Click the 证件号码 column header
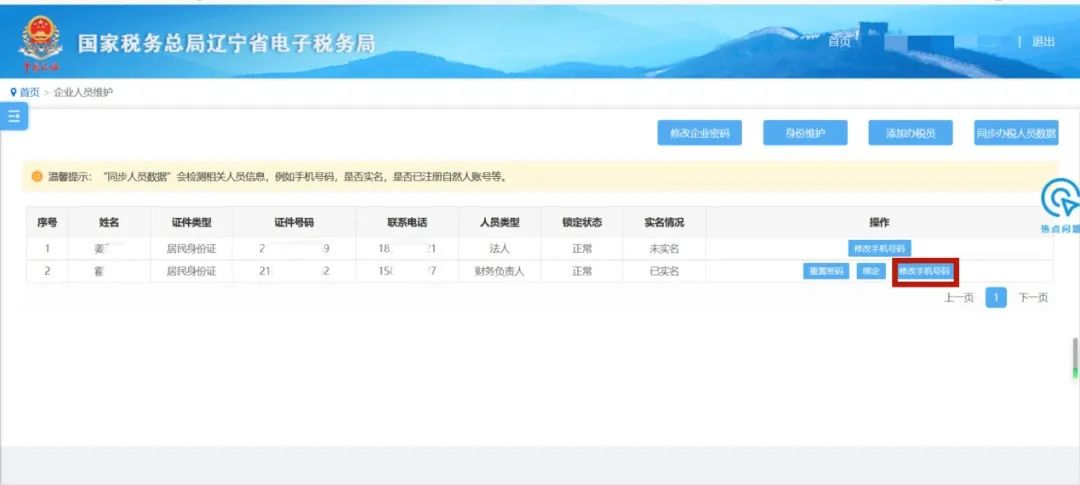This screenshot has height=485, width=1080. click(x=294, y=223)
